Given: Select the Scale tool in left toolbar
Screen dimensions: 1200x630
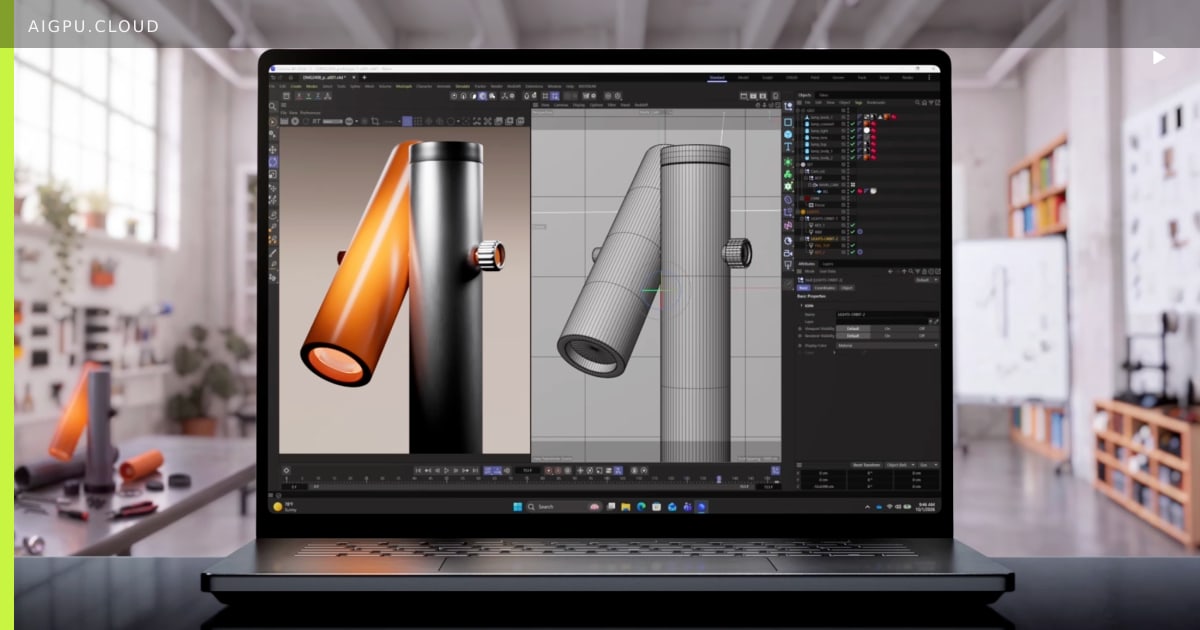Looking at the screenshot, I should tap(273, 175).
